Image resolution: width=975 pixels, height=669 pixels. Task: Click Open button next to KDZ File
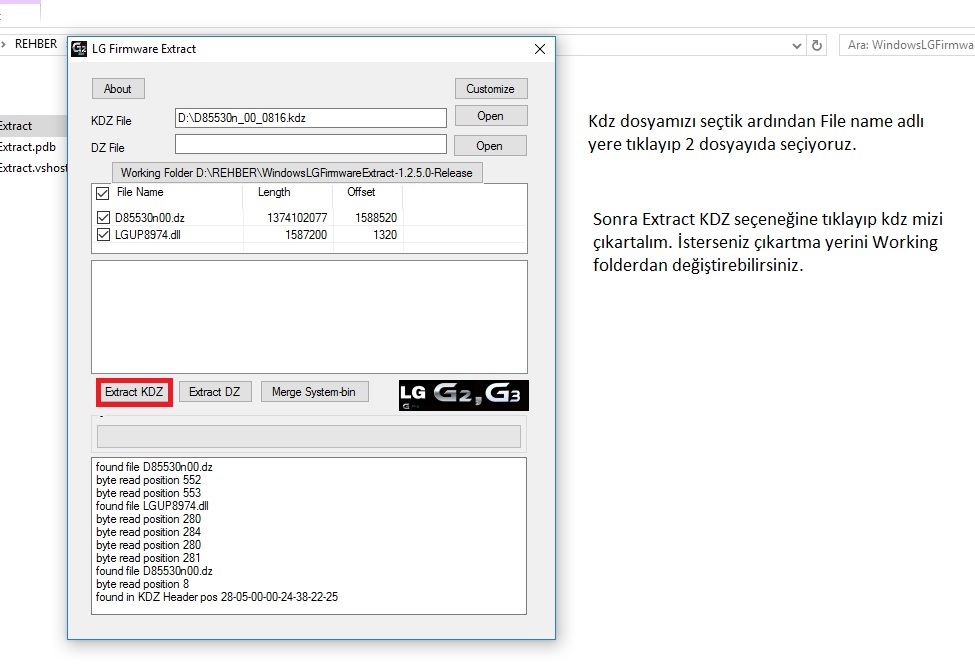tap(491, 116)
